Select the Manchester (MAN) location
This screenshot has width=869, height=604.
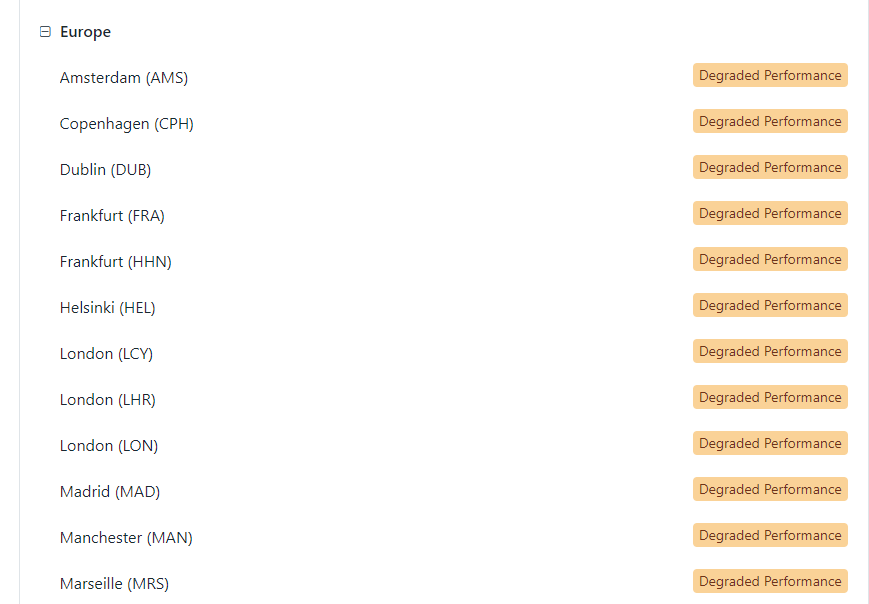pyautogui.click(x=126, y=538)
